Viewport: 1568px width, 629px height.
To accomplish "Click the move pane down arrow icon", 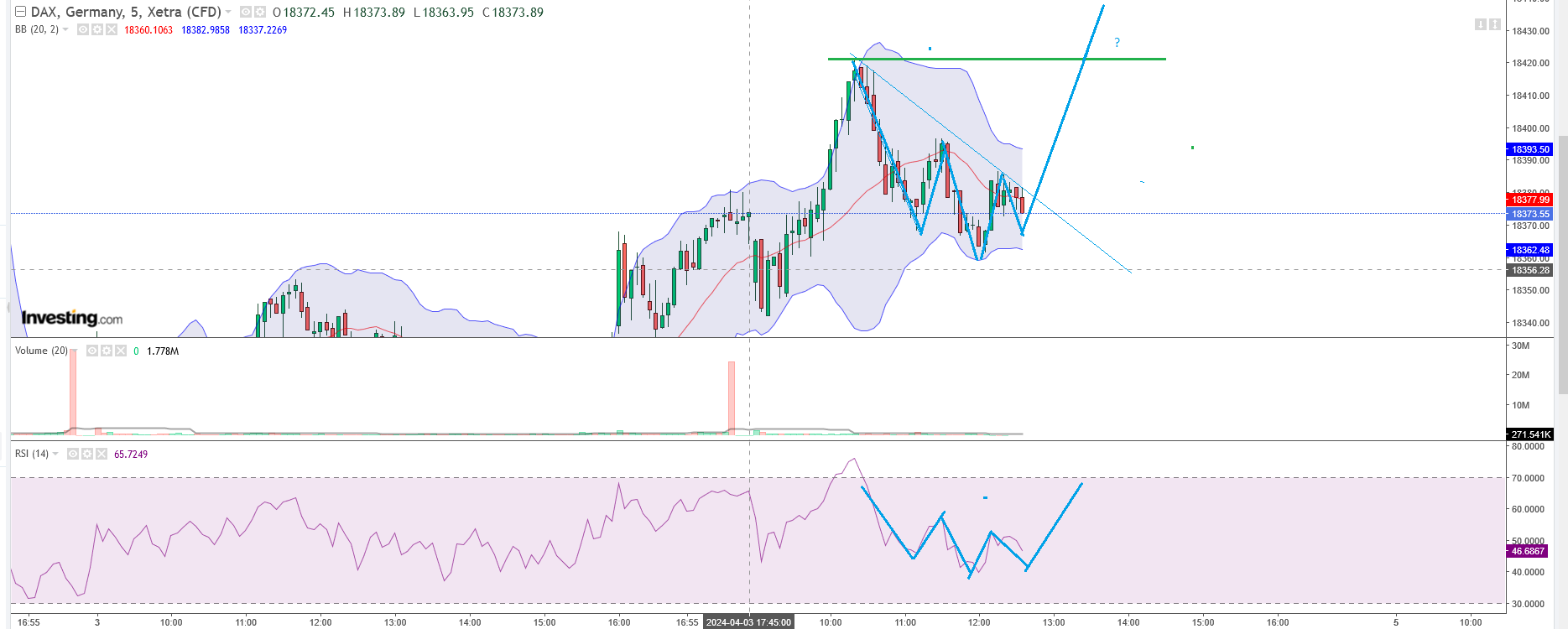I will [x=1480, y=25].
